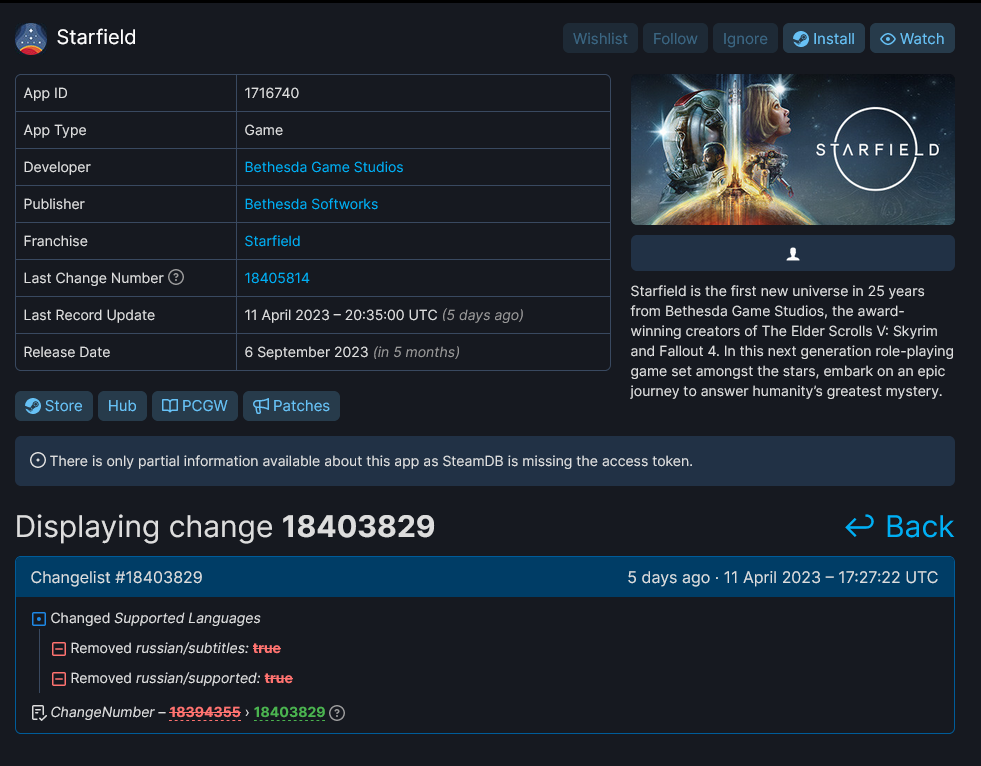Screen dimensions: 981x766
Task: Open last change number 18405814 link
Action: [x=277, y=278]
